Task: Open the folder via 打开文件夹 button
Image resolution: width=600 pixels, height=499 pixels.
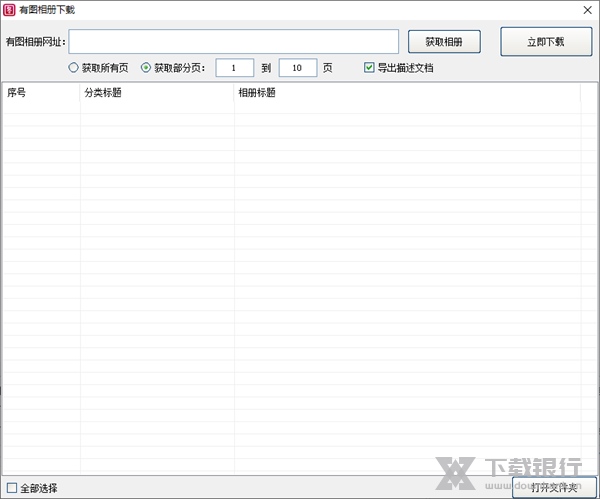Action: 553,488
